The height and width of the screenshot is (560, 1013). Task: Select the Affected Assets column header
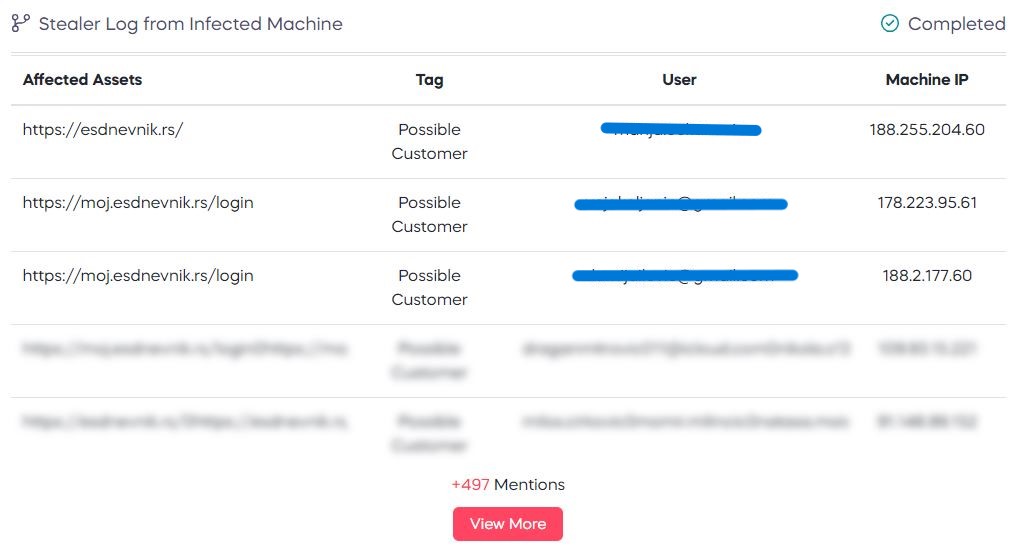(82, 79)
